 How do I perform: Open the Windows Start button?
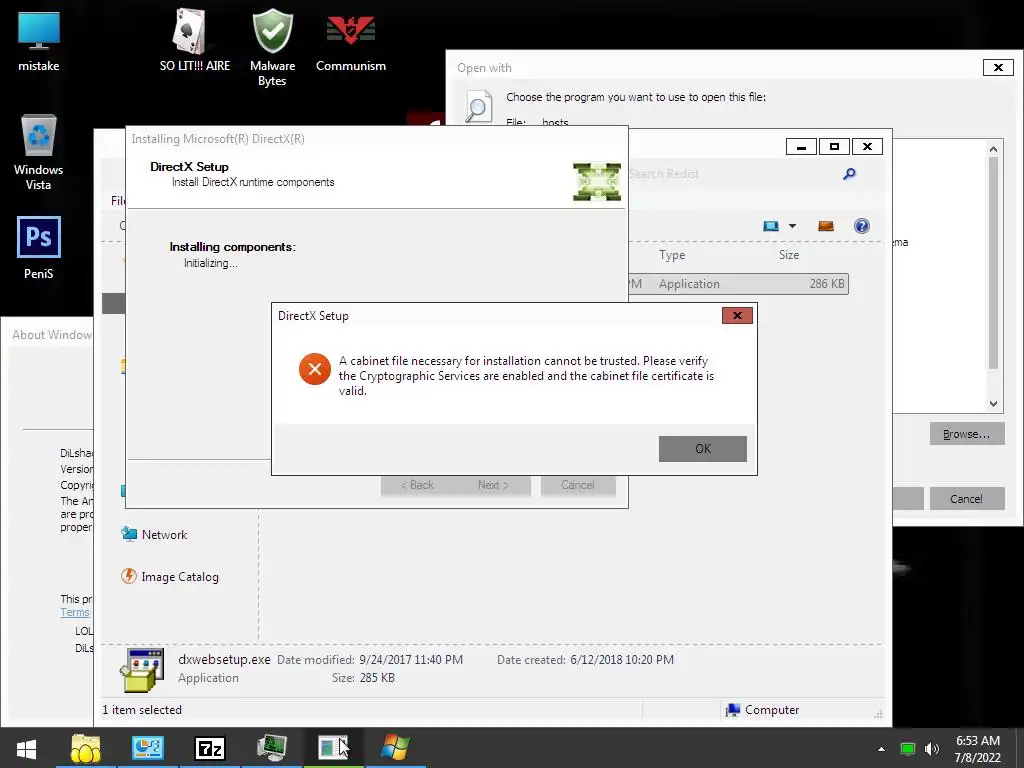tap(26, 748)
